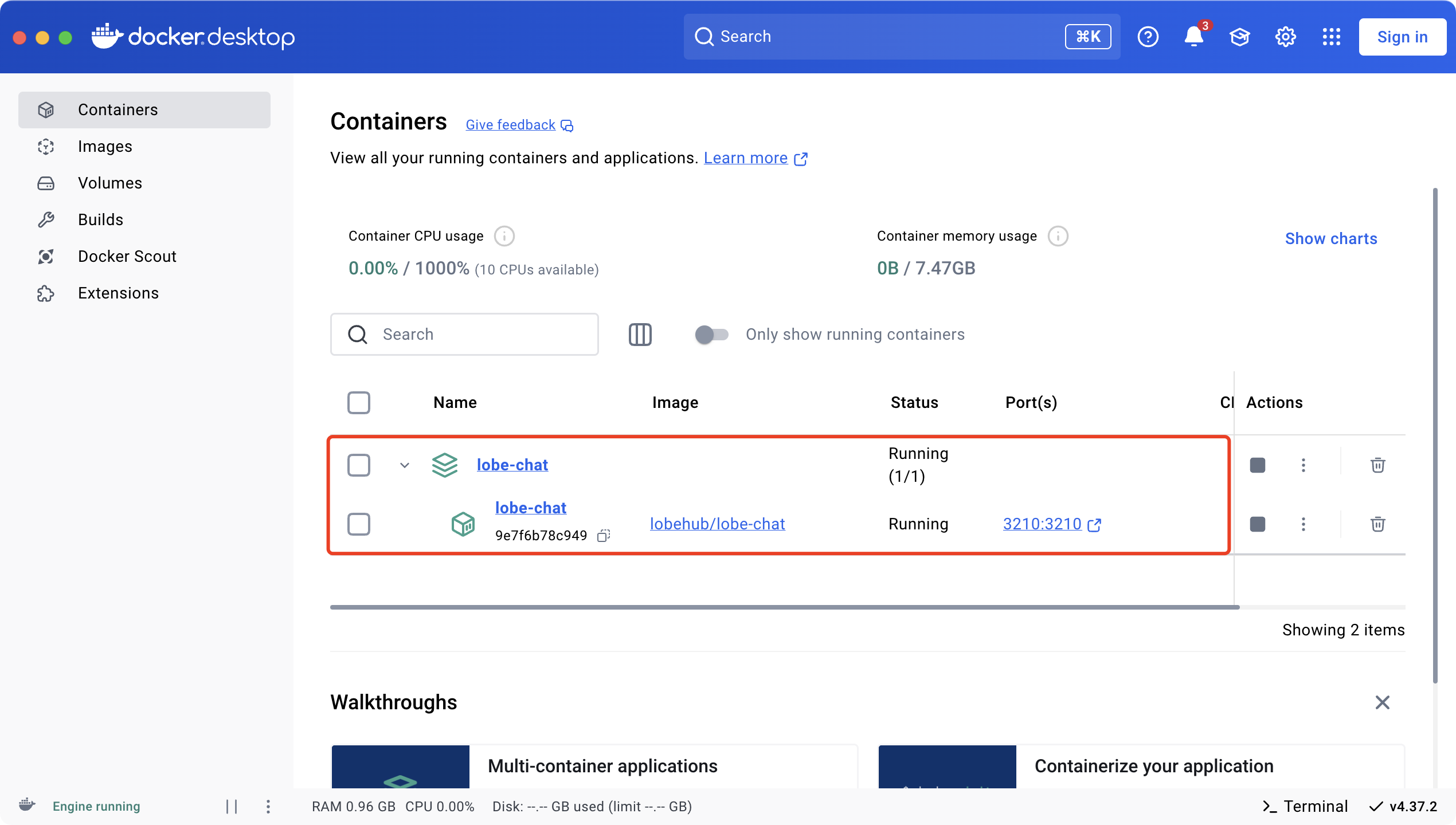Open the Extensions panel

click(118, 293)
